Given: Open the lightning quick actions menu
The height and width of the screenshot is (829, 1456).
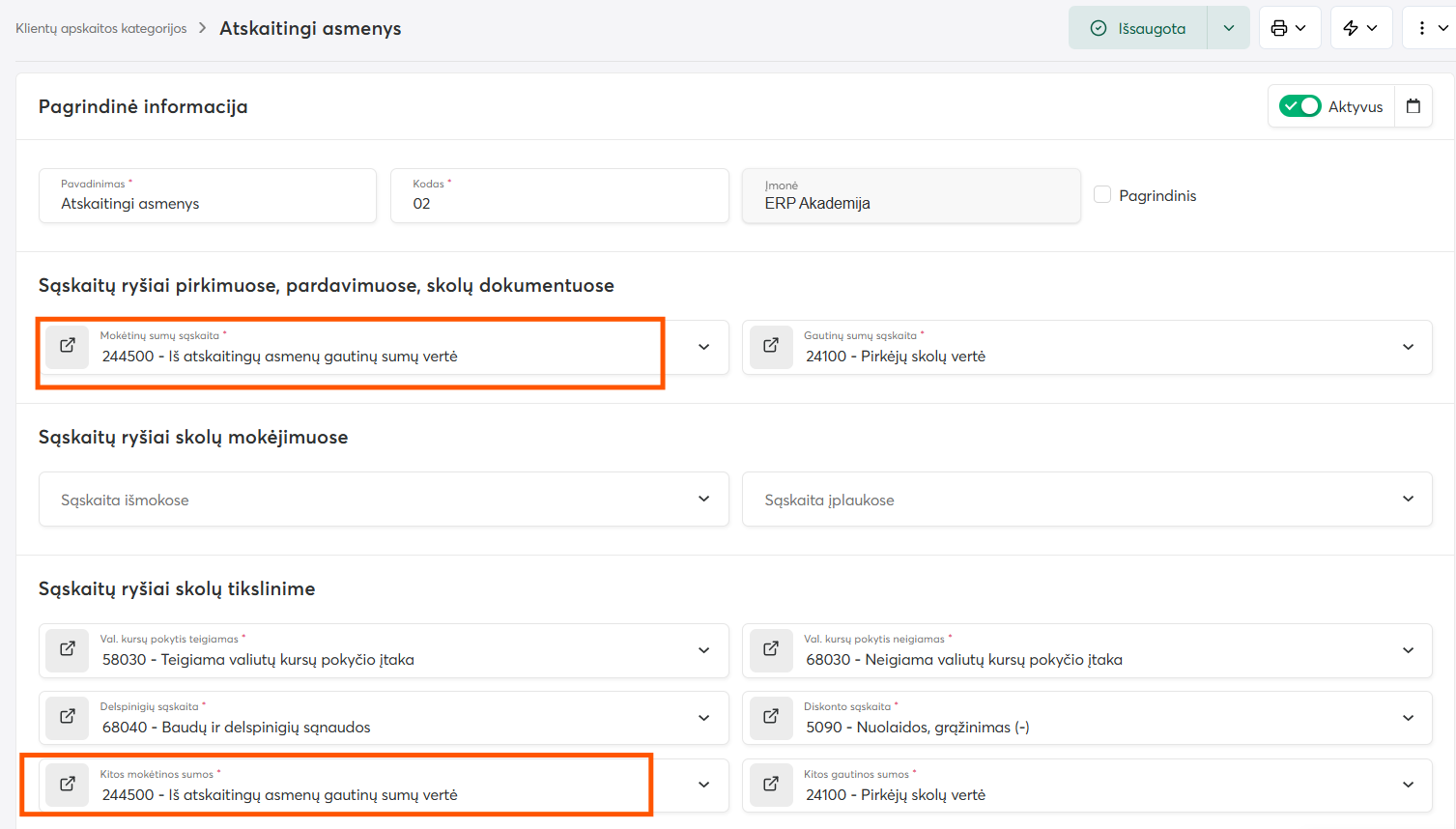Looking at the screenshot, I should coord(1360,28).
